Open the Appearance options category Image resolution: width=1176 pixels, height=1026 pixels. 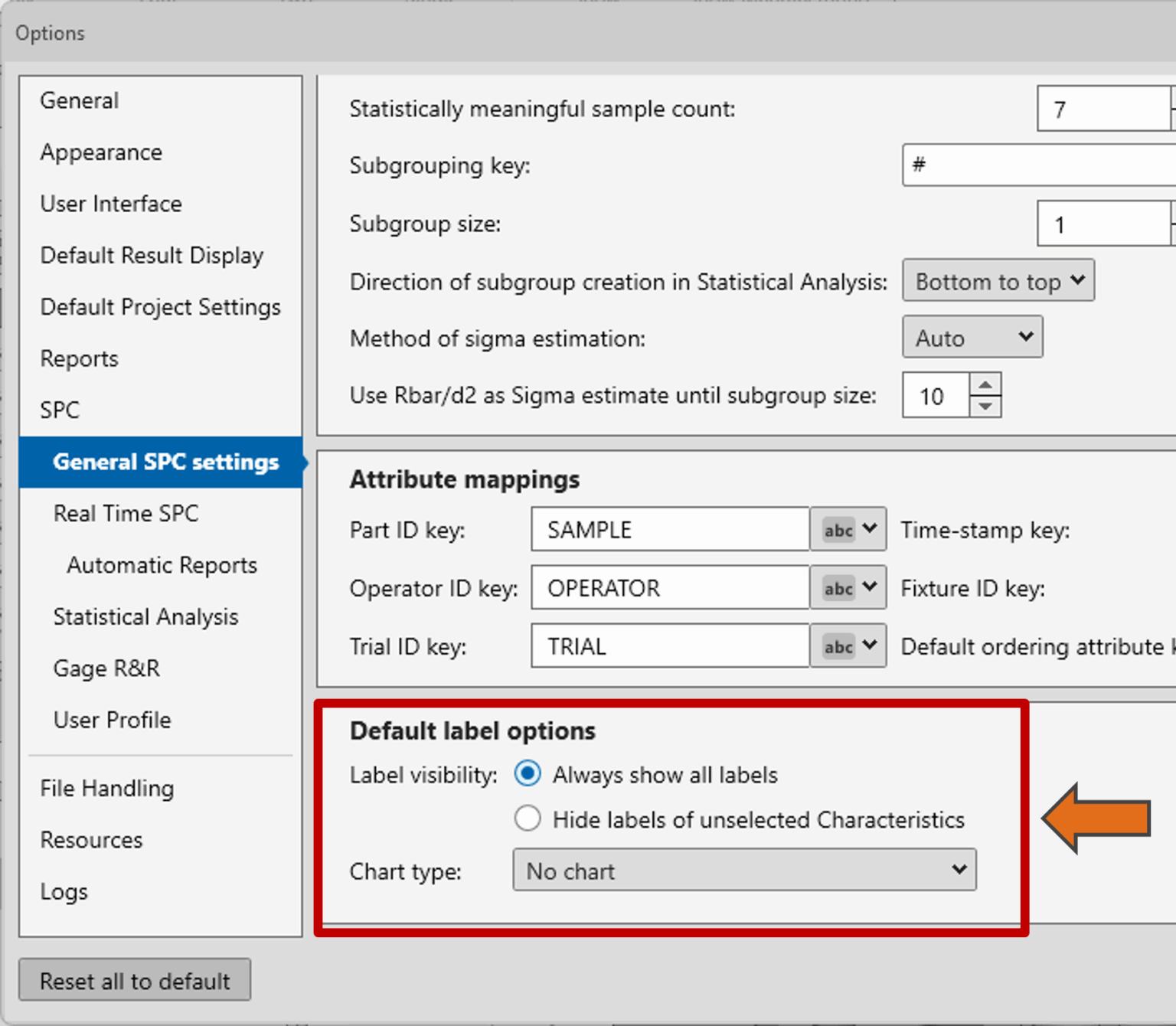(101, 152)
